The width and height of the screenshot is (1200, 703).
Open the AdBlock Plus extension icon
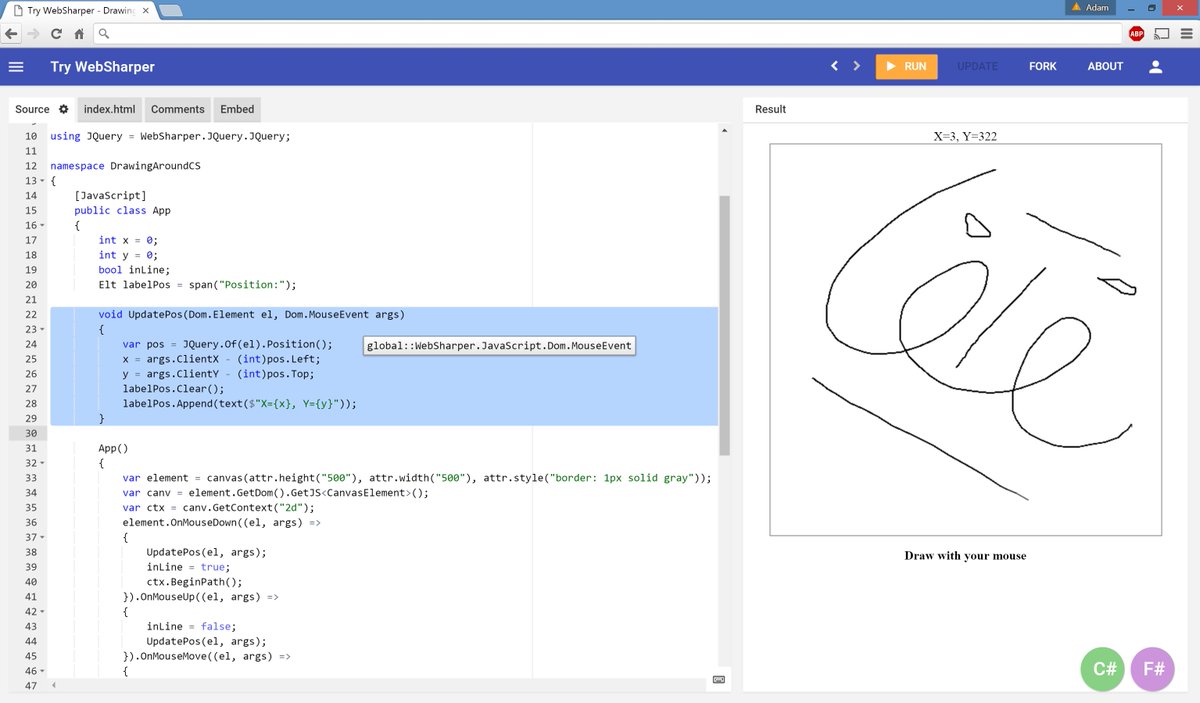1137,34
